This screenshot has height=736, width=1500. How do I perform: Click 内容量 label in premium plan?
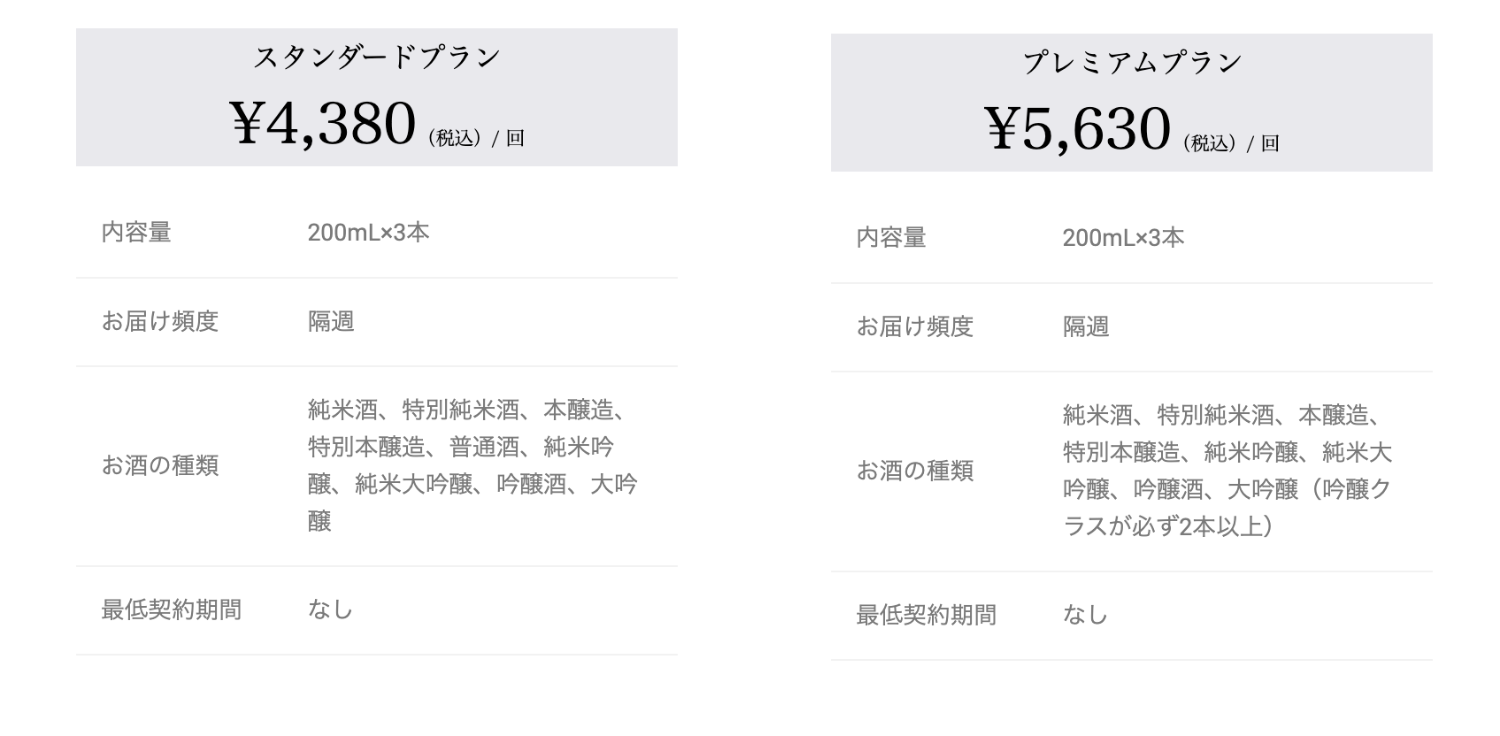[x=891, y=238]
